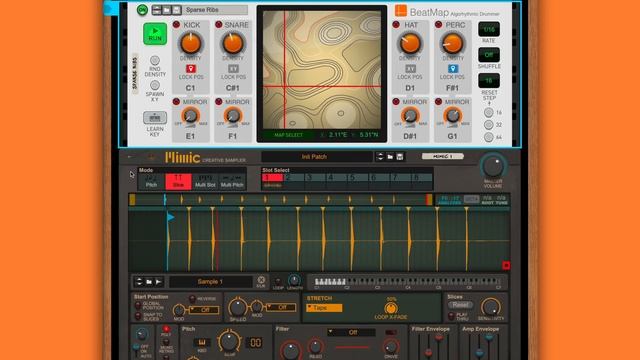Viewport: 640px width, 360px height.
Task: Click the BeatMap save patch icon
Action: [x=176, y=10]
